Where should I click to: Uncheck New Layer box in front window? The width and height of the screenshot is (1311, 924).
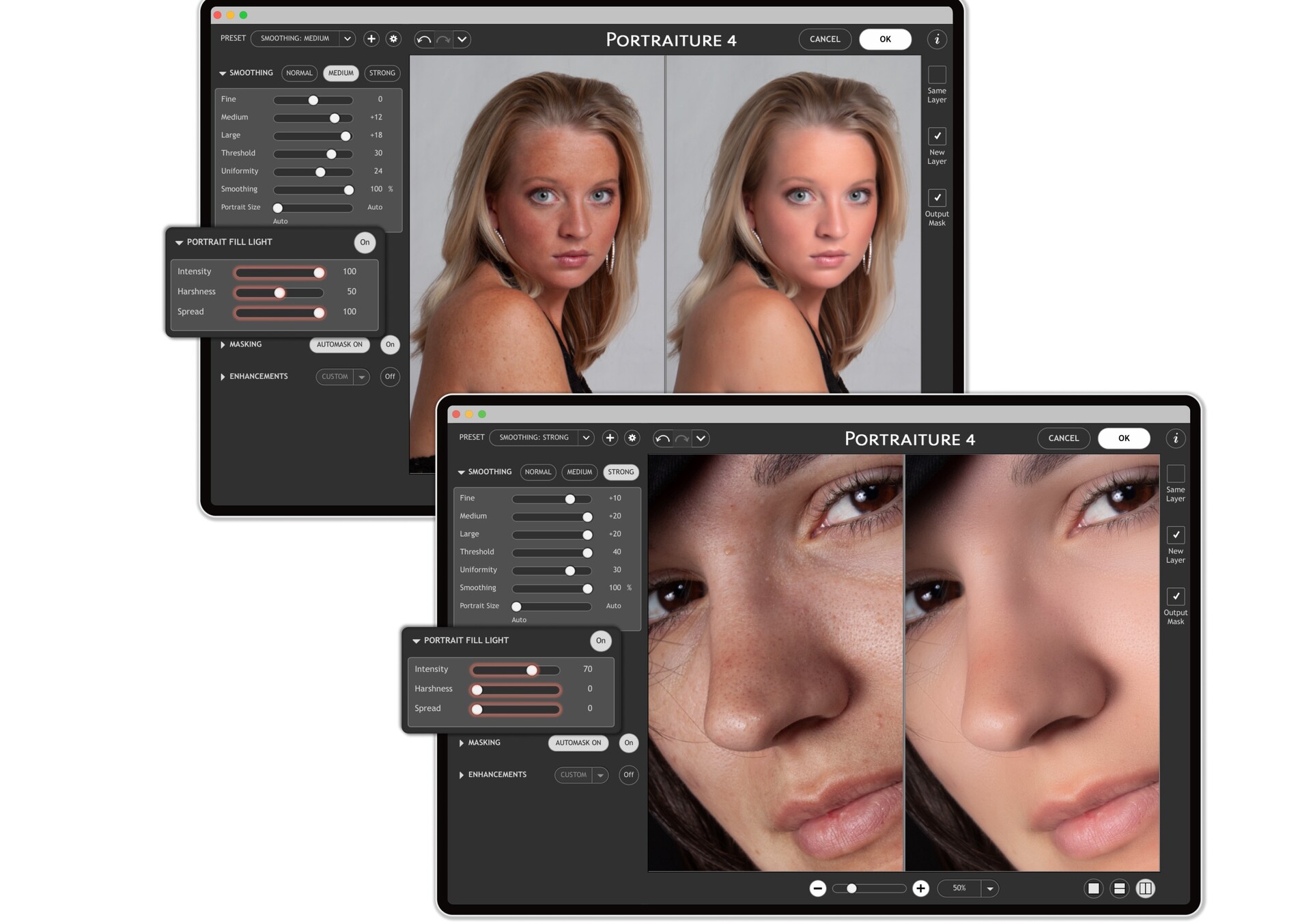pos(1176,535)
